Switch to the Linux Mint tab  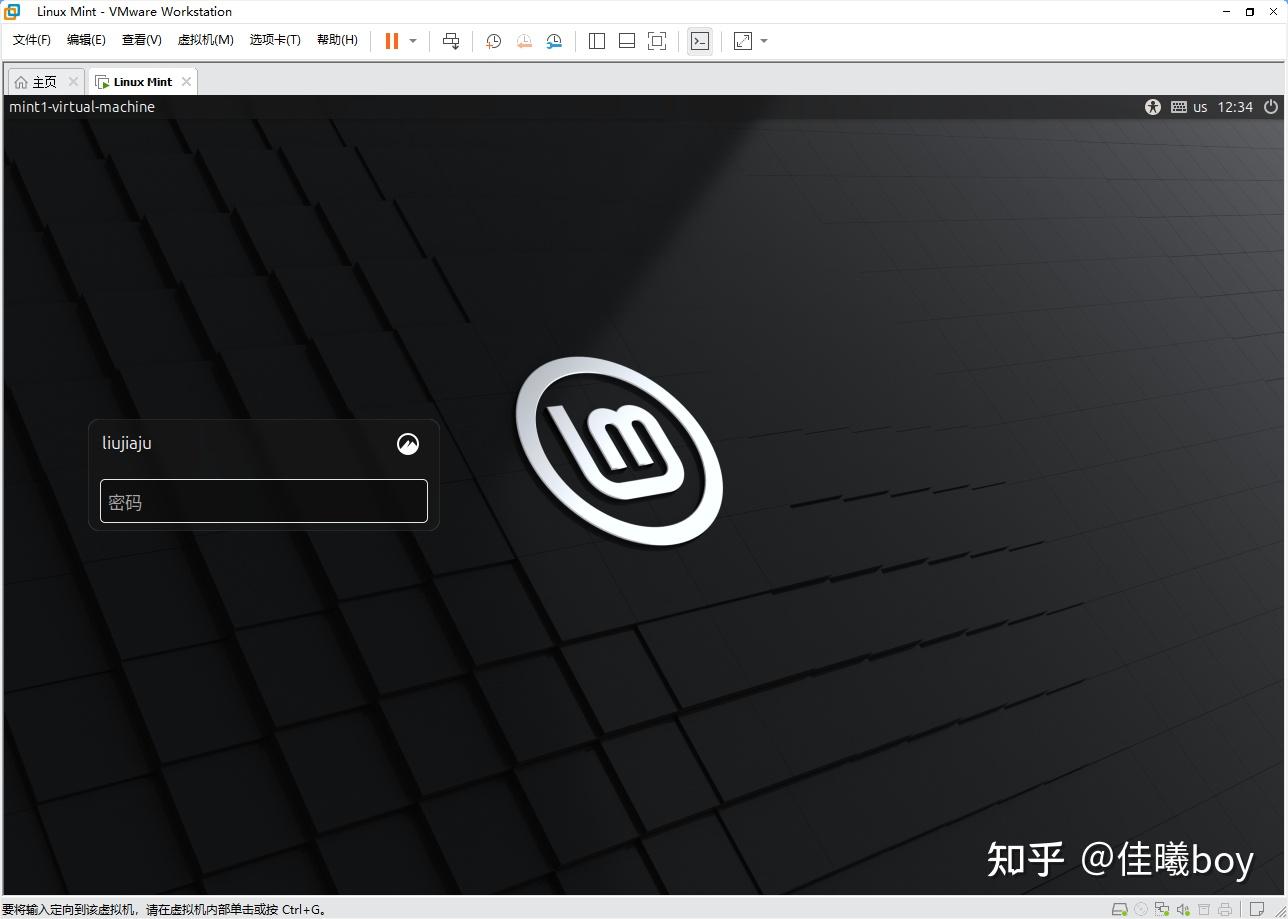140,81
